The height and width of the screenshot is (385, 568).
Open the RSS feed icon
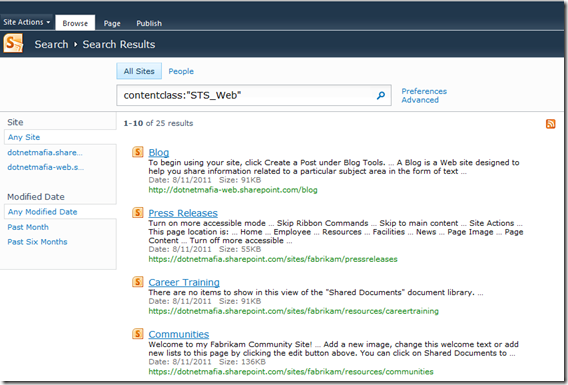pos(550,124)
